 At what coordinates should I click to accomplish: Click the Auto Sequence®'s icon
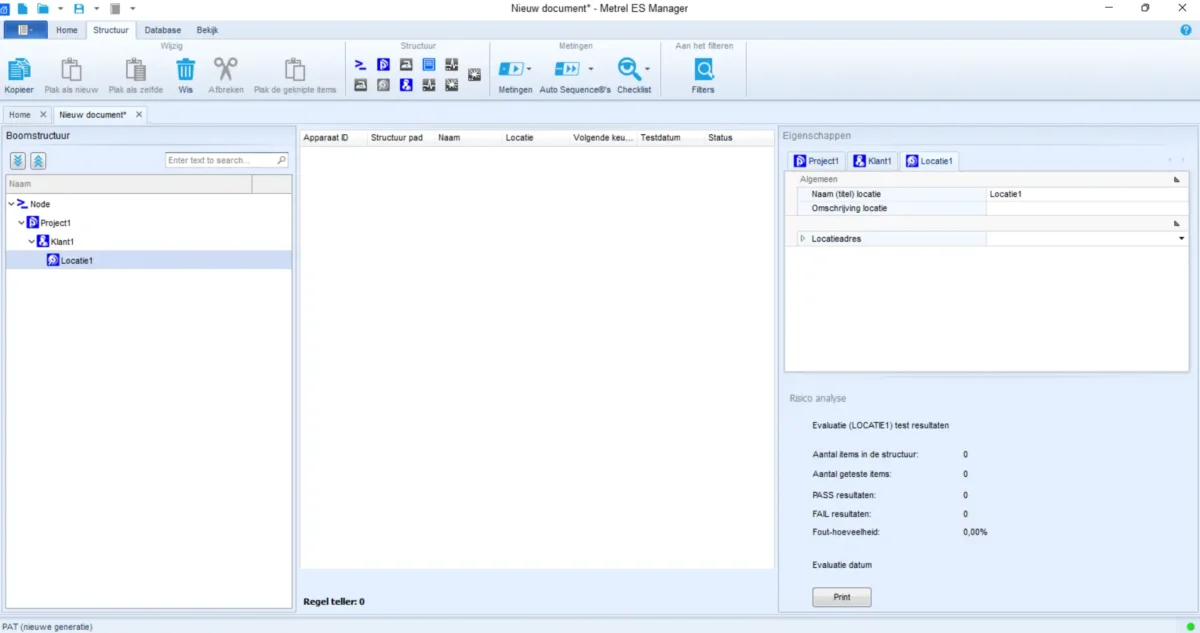567,69
